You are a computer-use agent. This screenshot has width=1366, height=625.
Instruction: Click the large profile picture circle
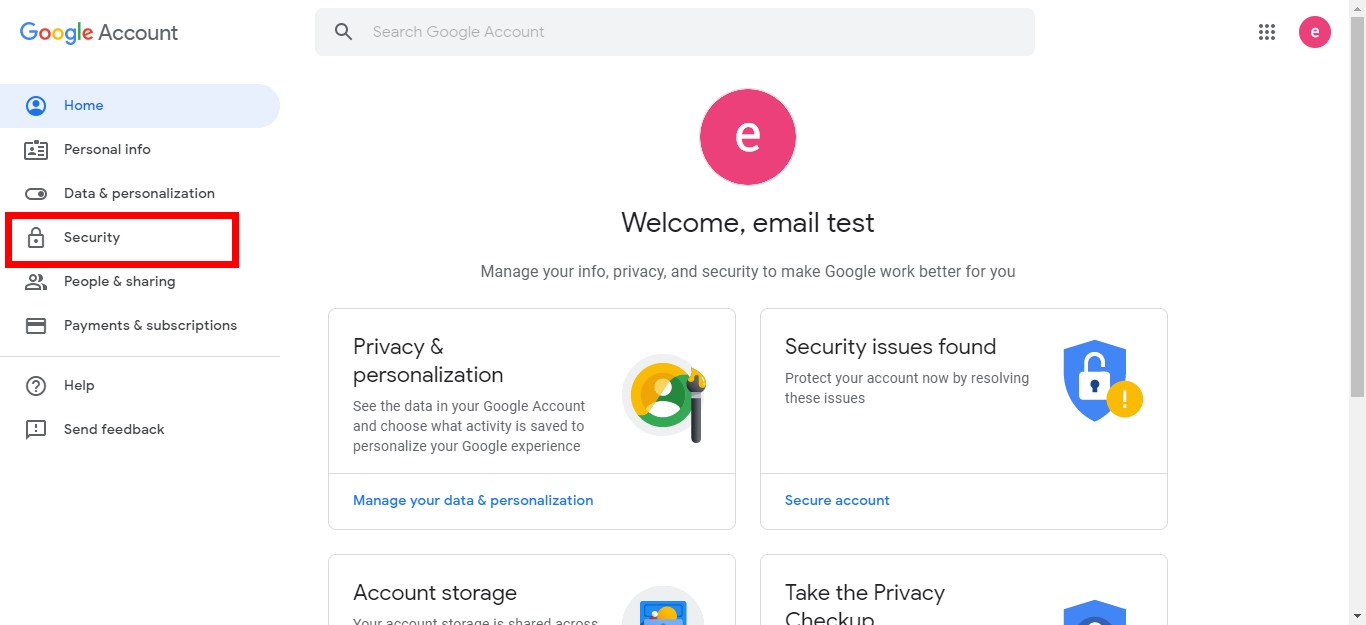click(748, 137)
